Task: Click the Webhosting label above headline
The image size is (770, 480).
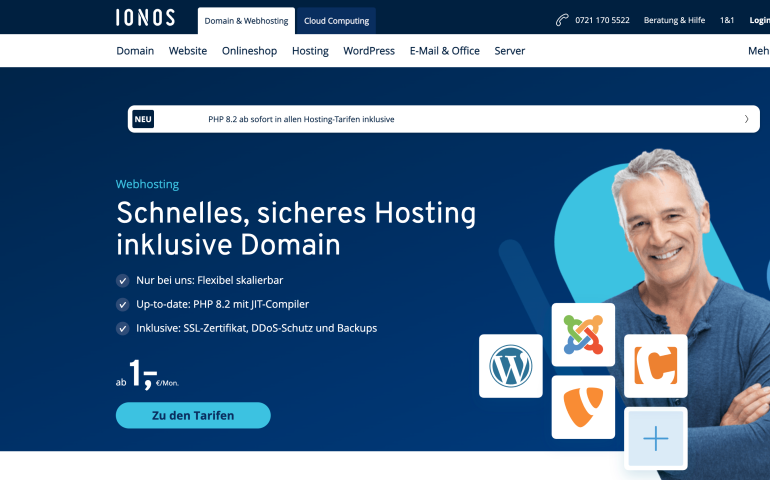Action: pyautogui.click(x=147, y=184)
